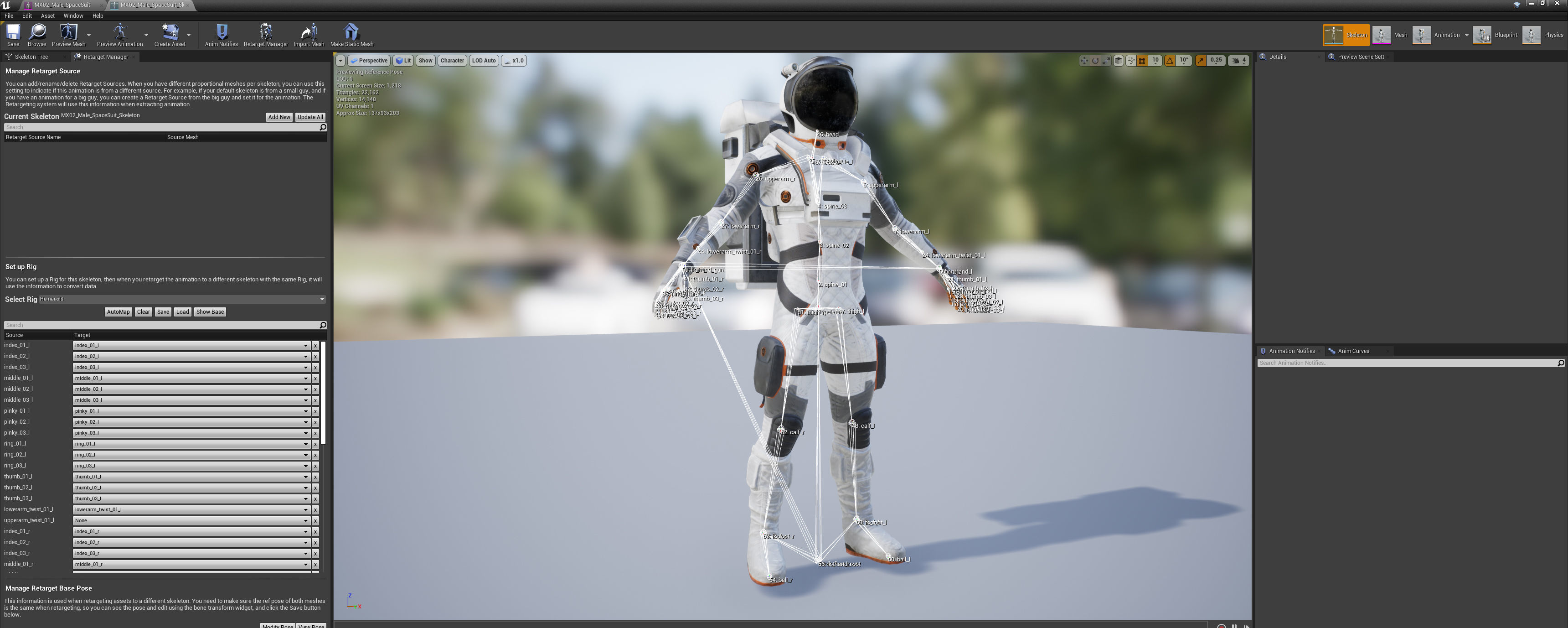The image size is (1568, 628).
Task: Clear mapping with x for thumb_01_l
Action: [315, 477]
